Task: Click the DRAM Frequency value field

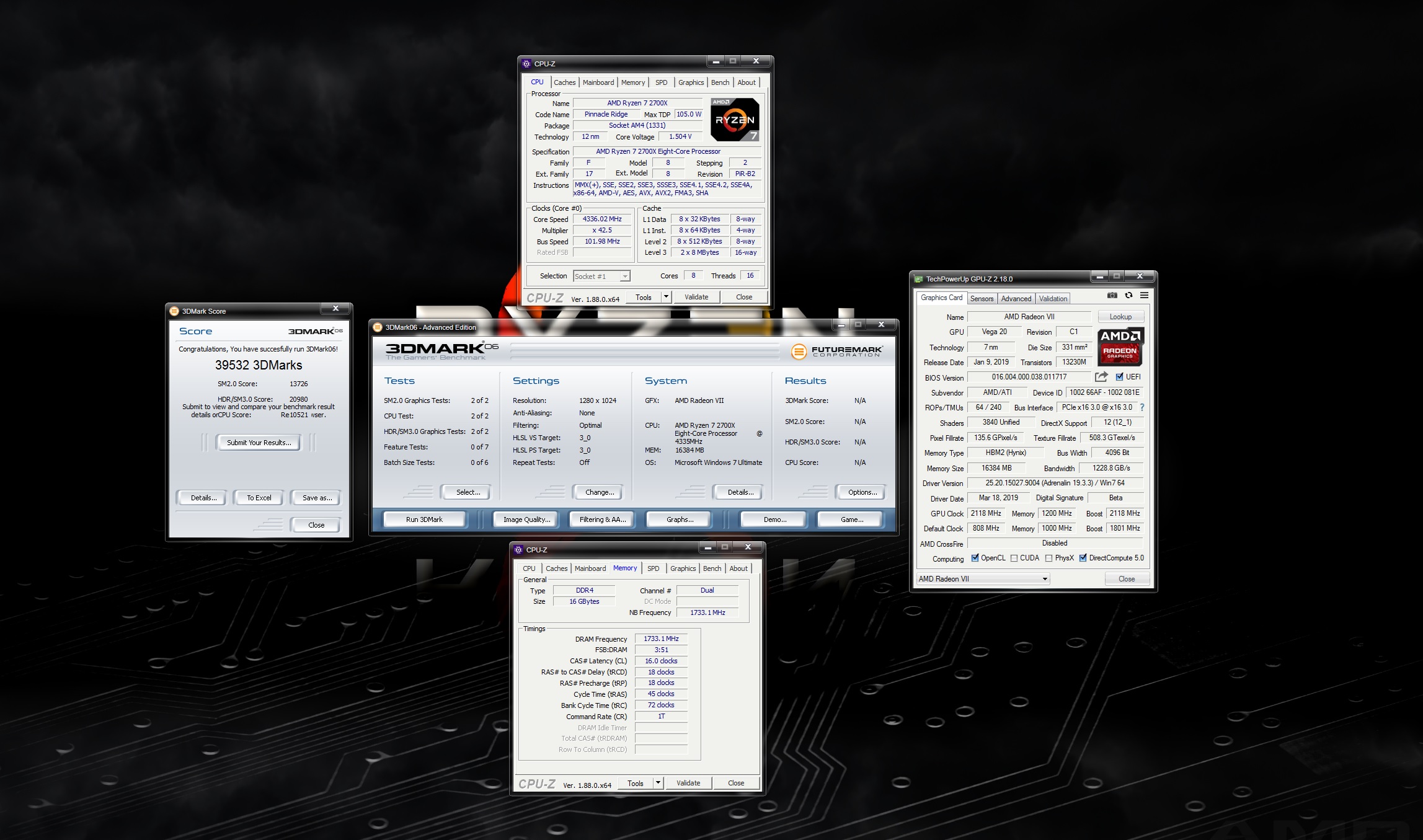Action: tap(661, 639)
